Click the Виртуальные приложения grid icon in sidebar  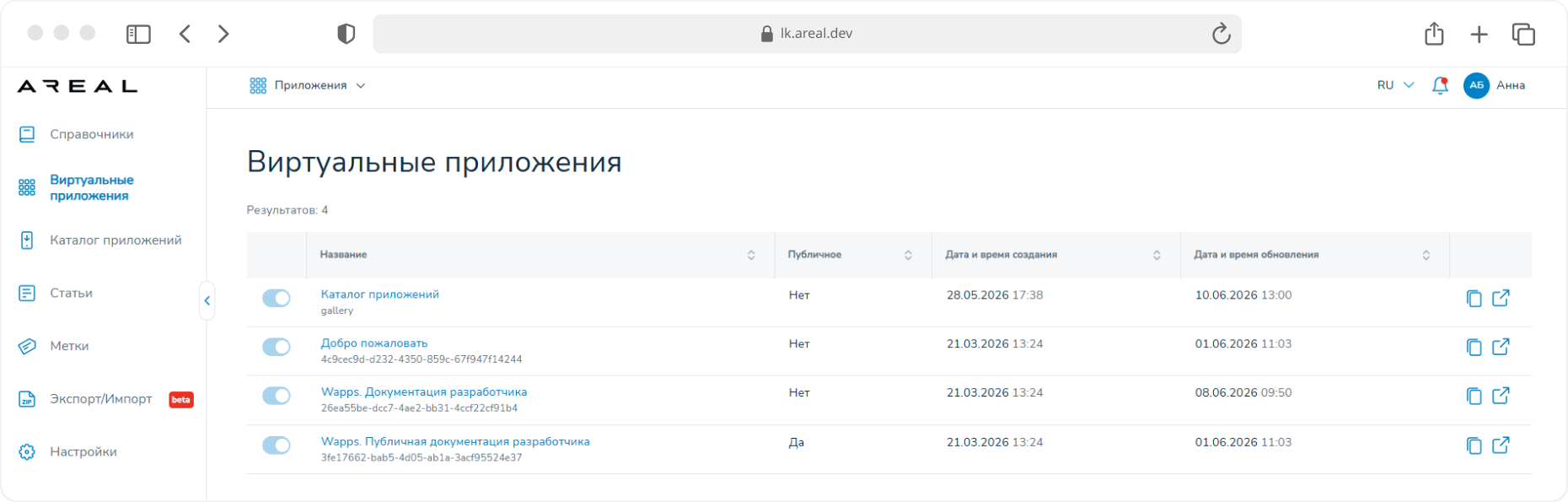27,187
